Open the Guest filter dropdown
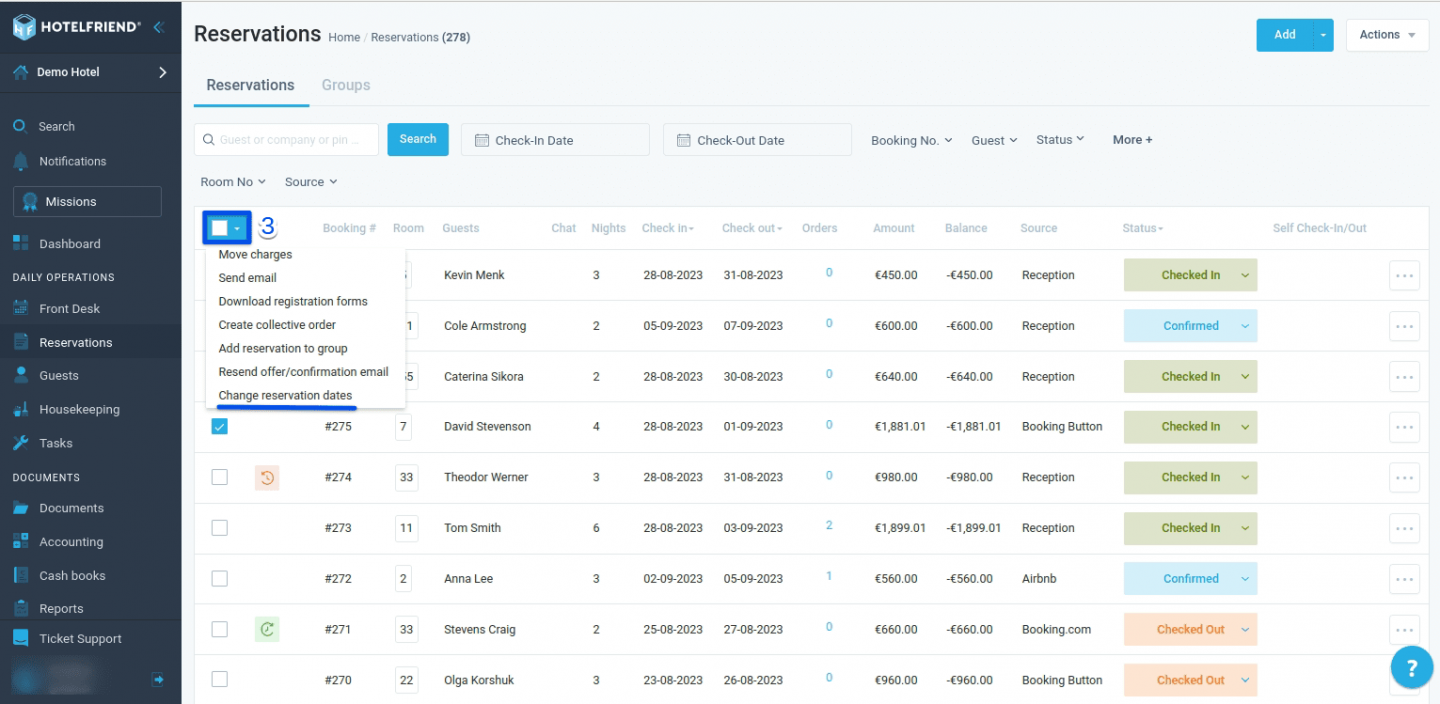This screenshot has width=1440, height=704. [994, 141]
